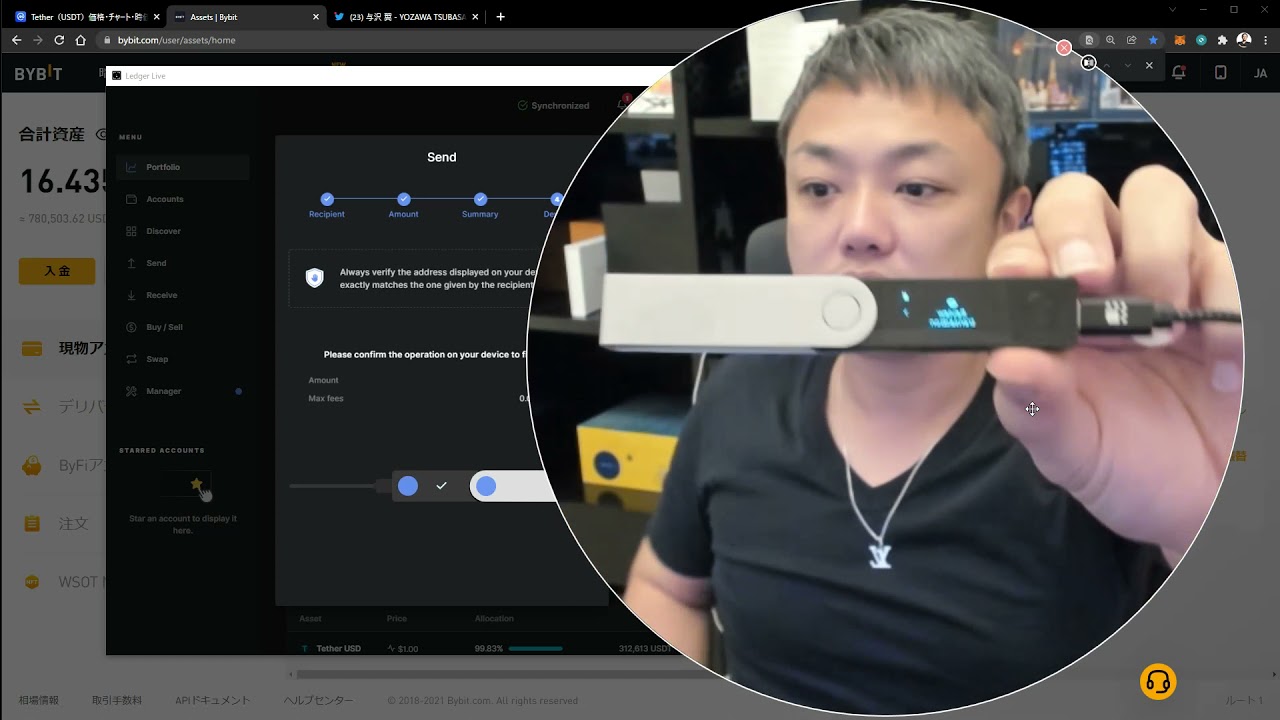Click the shield icon in the verify notice
Viewport: 1280px width, 720px height.
pos(314,278)
